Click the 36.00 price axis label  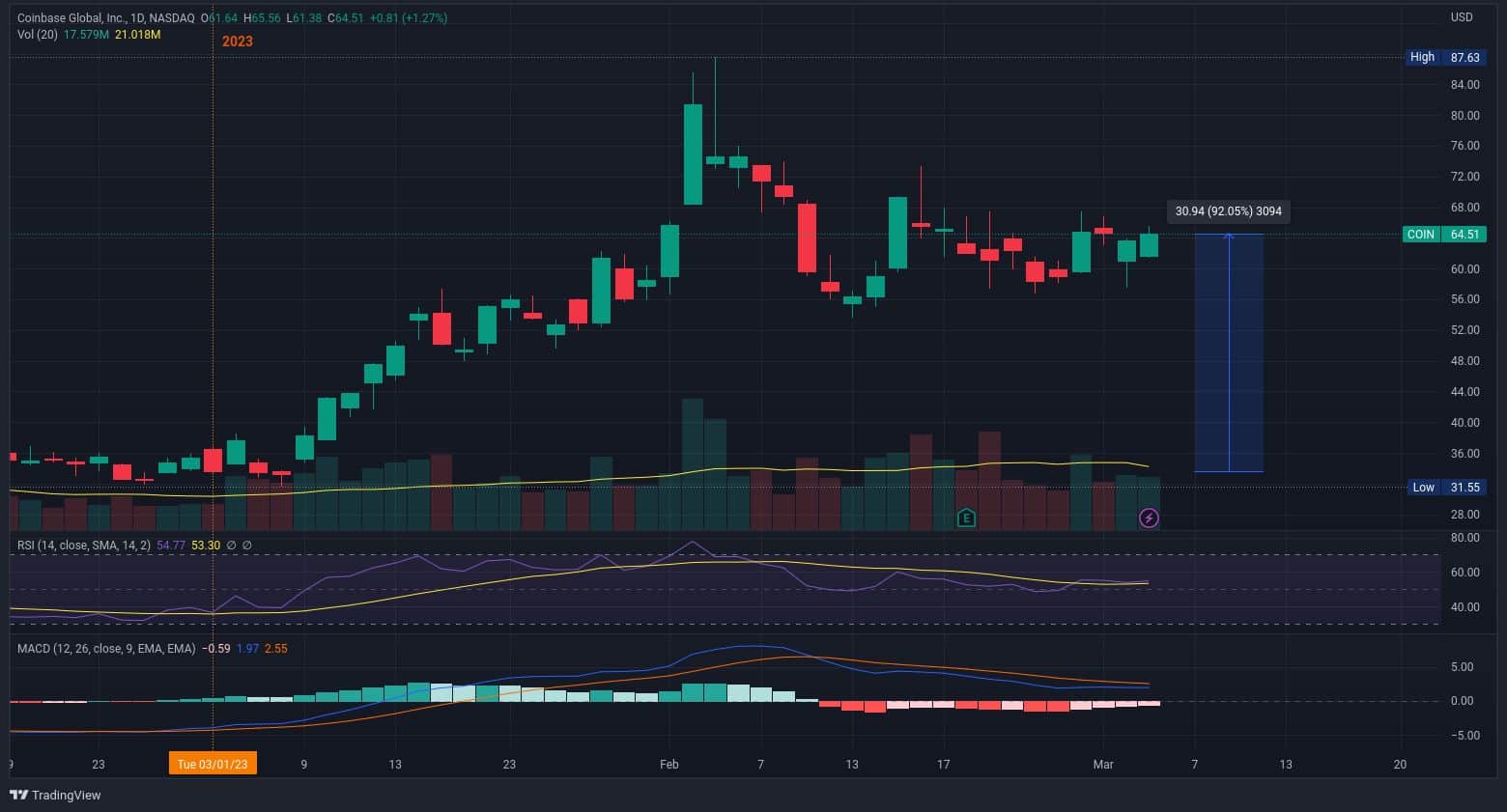(x=1464, y=454)
